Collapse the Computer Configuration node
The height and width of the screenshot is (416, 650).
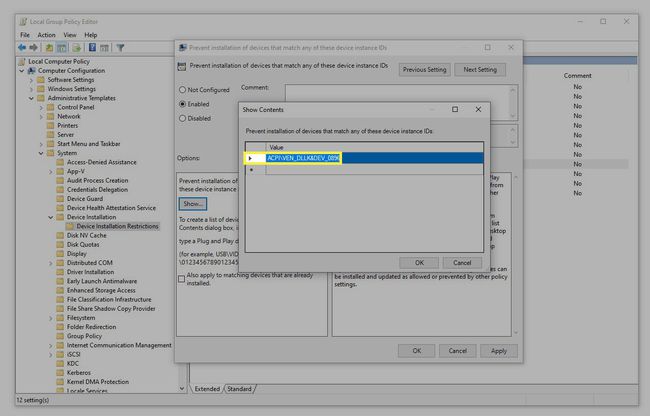point(22,71)
